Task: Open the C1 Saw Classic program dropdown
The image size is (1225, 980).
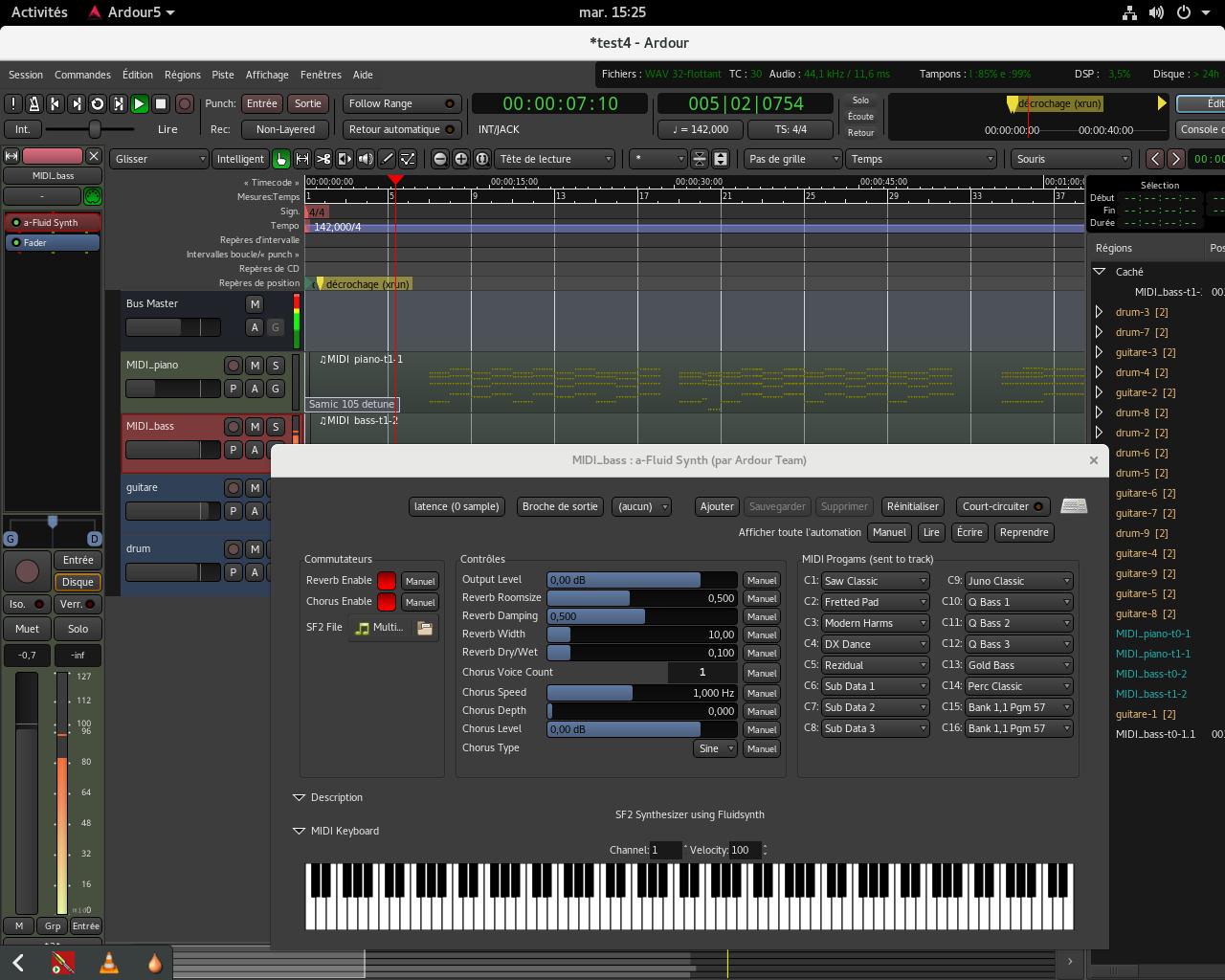Action: coord(875,581)
